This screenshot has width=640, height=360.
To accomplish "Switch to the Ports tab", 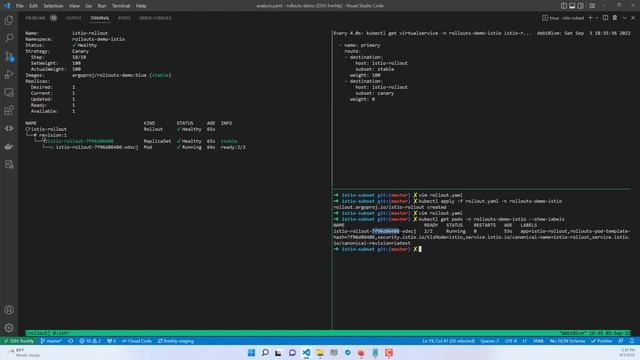I will 124,18.
